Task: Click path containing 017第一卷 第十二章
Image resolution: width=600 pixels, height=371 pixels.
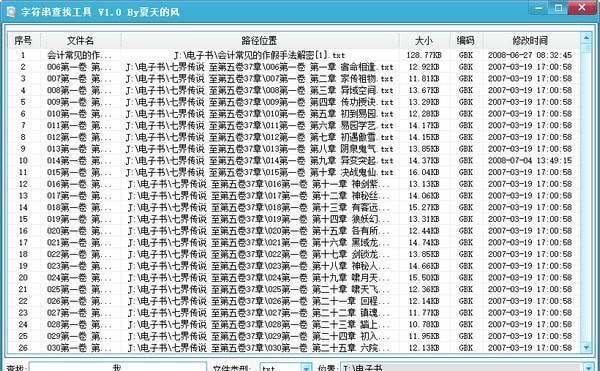Action: tap(259, 196)
